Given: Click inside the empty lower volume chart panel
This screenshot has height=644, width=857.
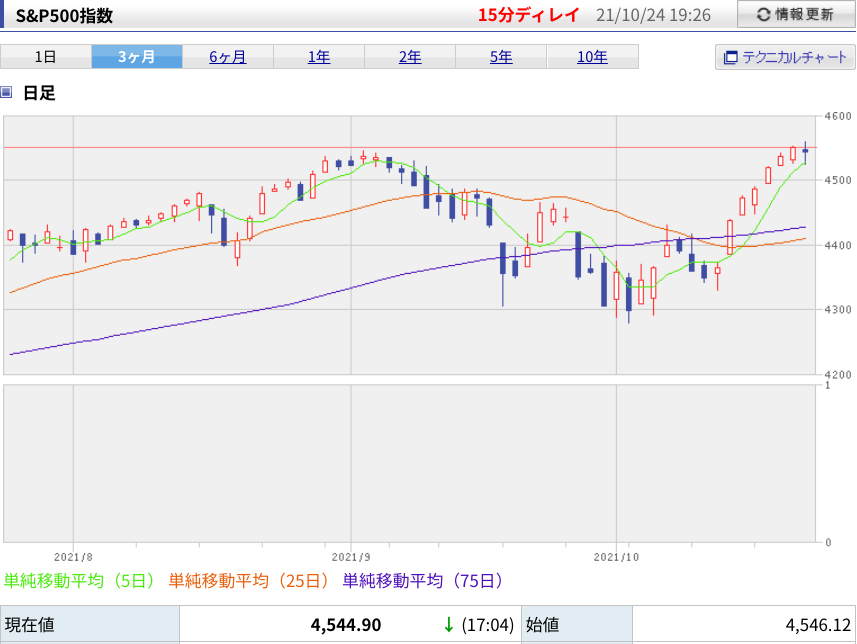Looking at the screenshot, I should (409, 464).
